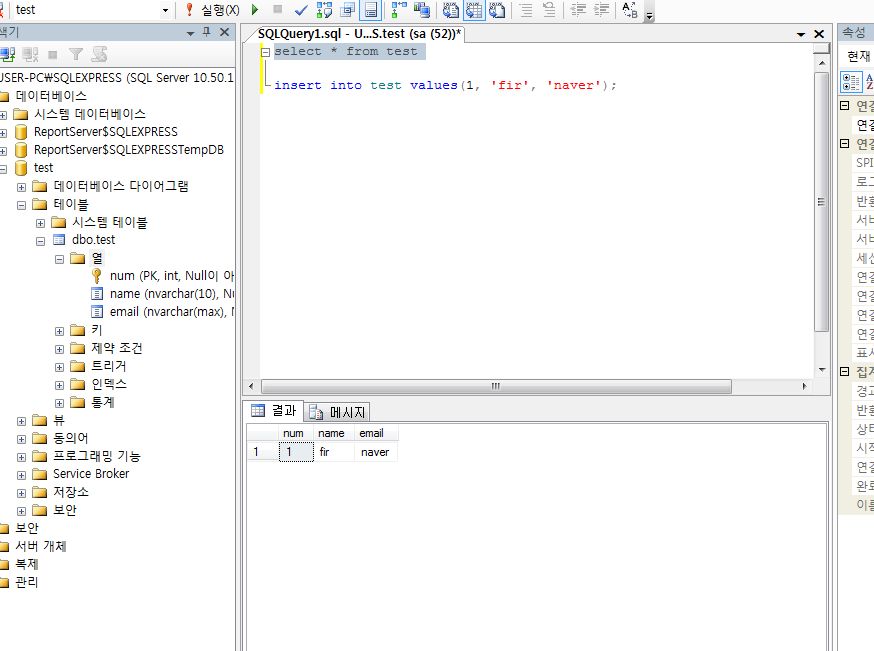
Task: Select 프로그래밍 기능 folder
Action: 96,456
